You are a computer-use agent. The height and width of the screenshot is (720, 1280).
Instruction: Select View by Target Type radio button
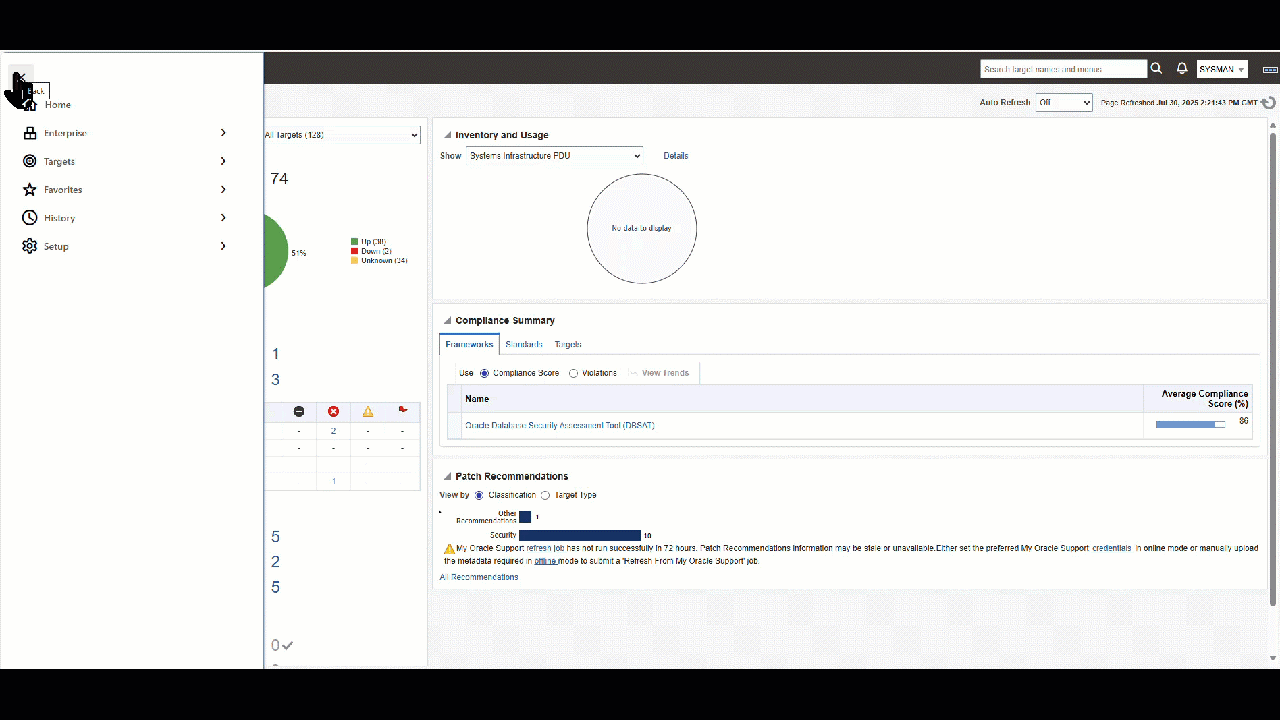tap(545, 495)
